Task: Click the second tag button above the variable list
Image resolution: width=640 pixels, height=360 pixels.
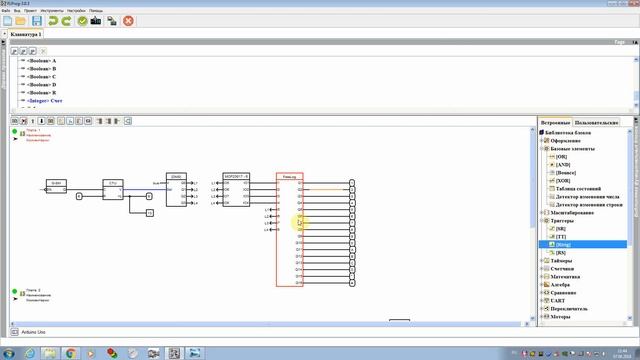Action: (x=23, y=51)
